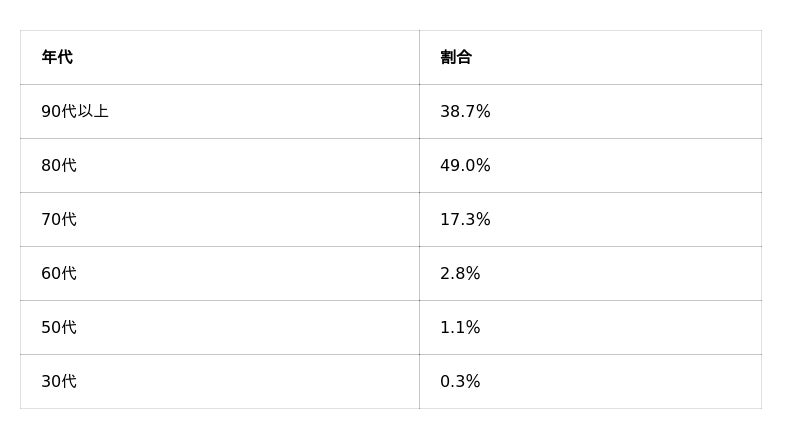The width and height of the screenshot is (800, 439).
Task: Select the oldest age group label
Action: (75, 112)
